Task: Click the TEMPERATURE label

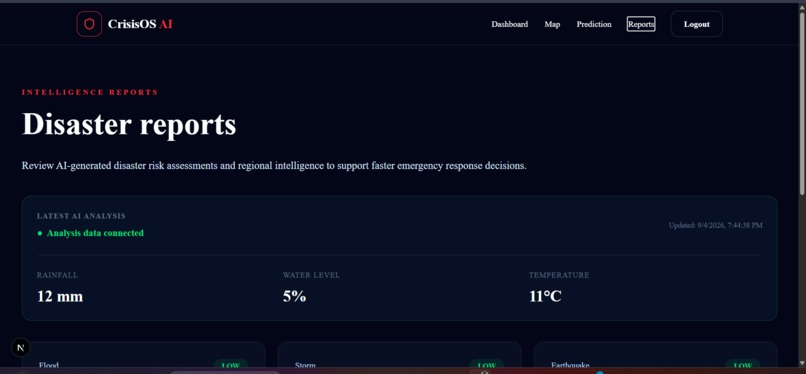Action: point(559,275)
